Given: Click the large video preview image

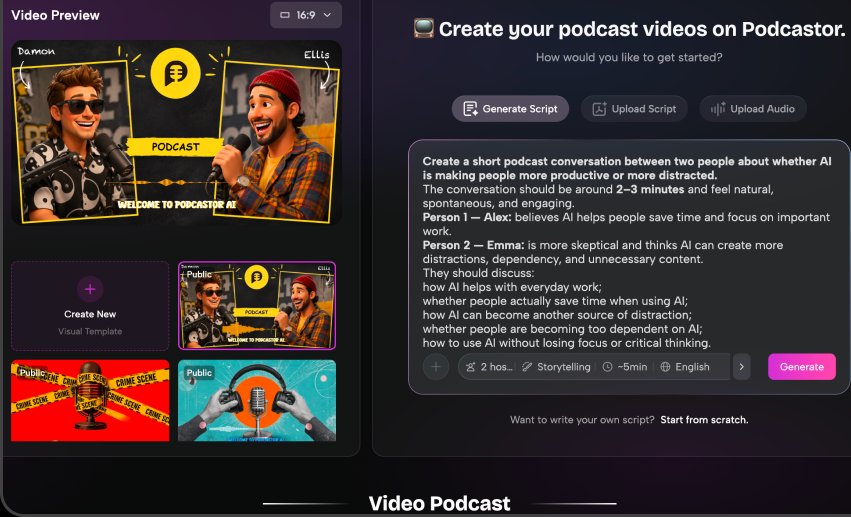Looking at the screenshot, I should [176, 132].
